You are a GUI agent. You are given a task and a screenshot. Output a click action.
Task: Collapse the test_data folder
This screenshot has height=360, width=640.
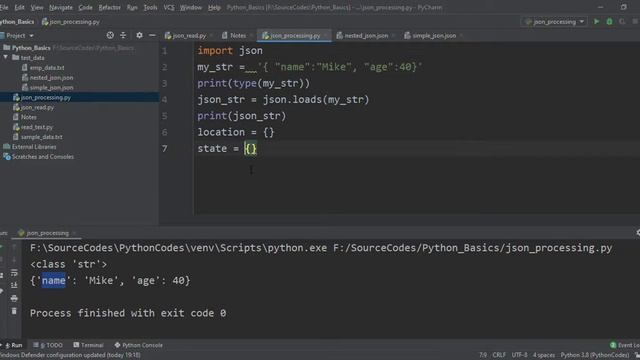(x=5, y=58)
